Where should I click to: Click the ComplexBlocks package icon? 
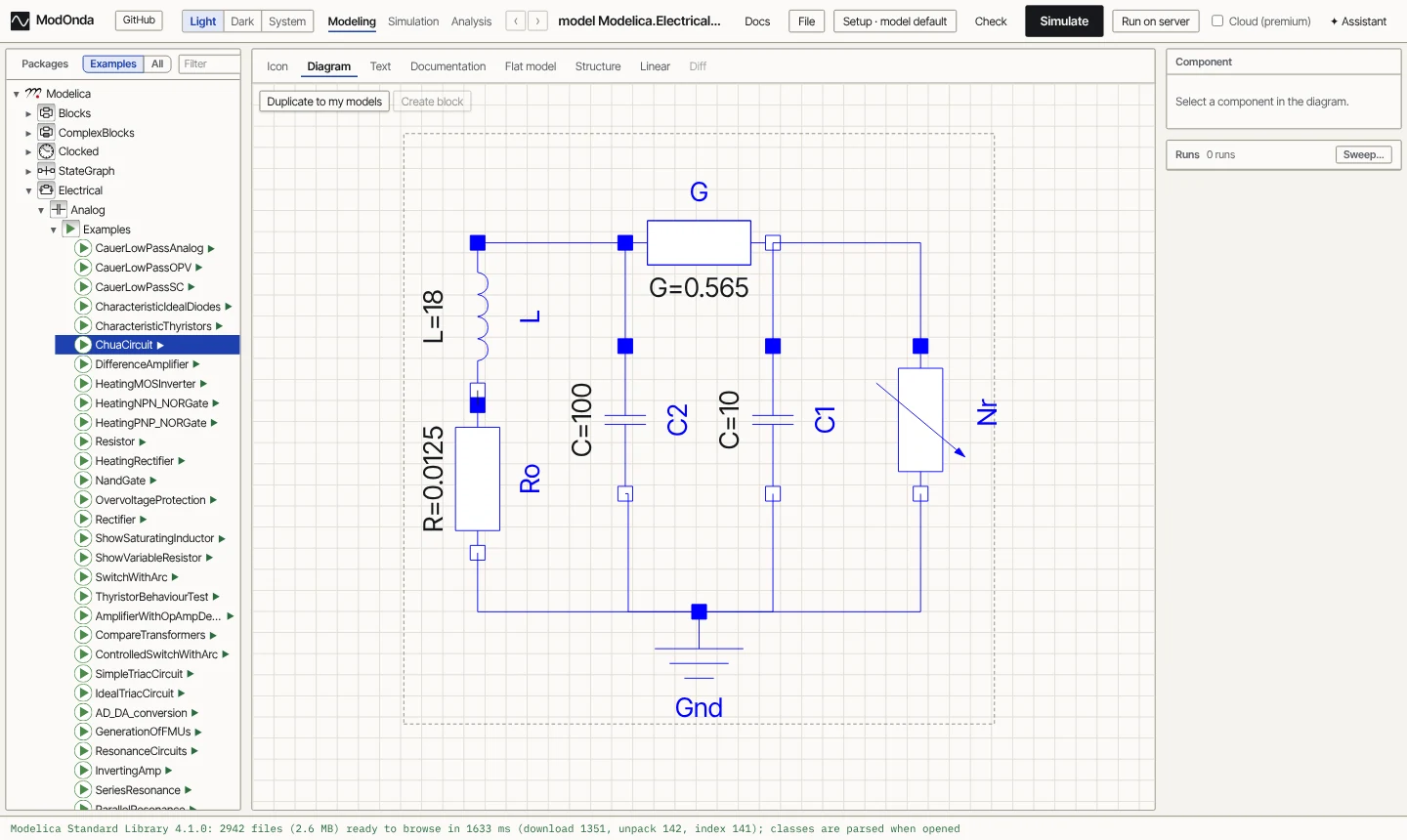(46, 132)
